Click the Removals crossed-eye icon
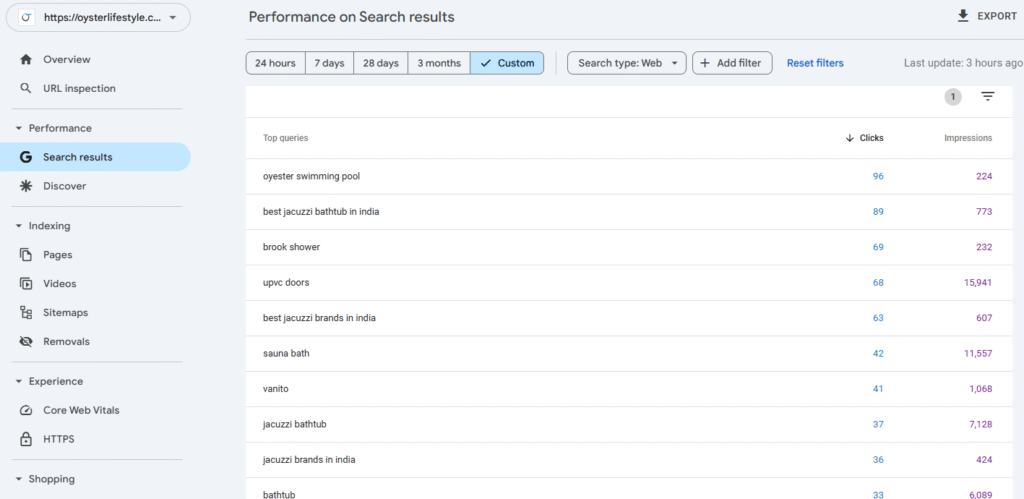The image size is (1024, 499). pos(26,342)
